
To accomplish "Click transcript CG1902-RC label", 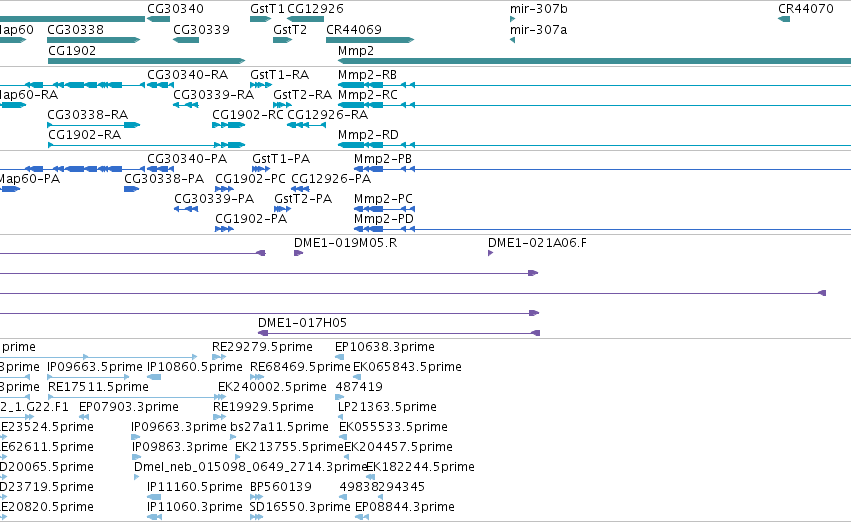I will click(248, 114).
